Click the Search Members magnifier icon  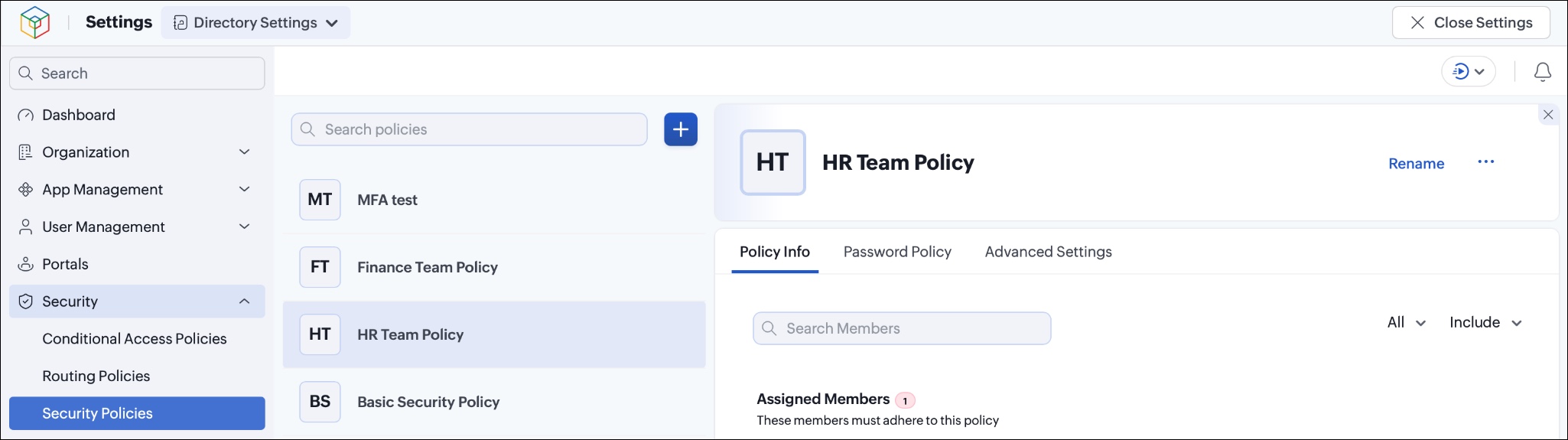(769, 328)
